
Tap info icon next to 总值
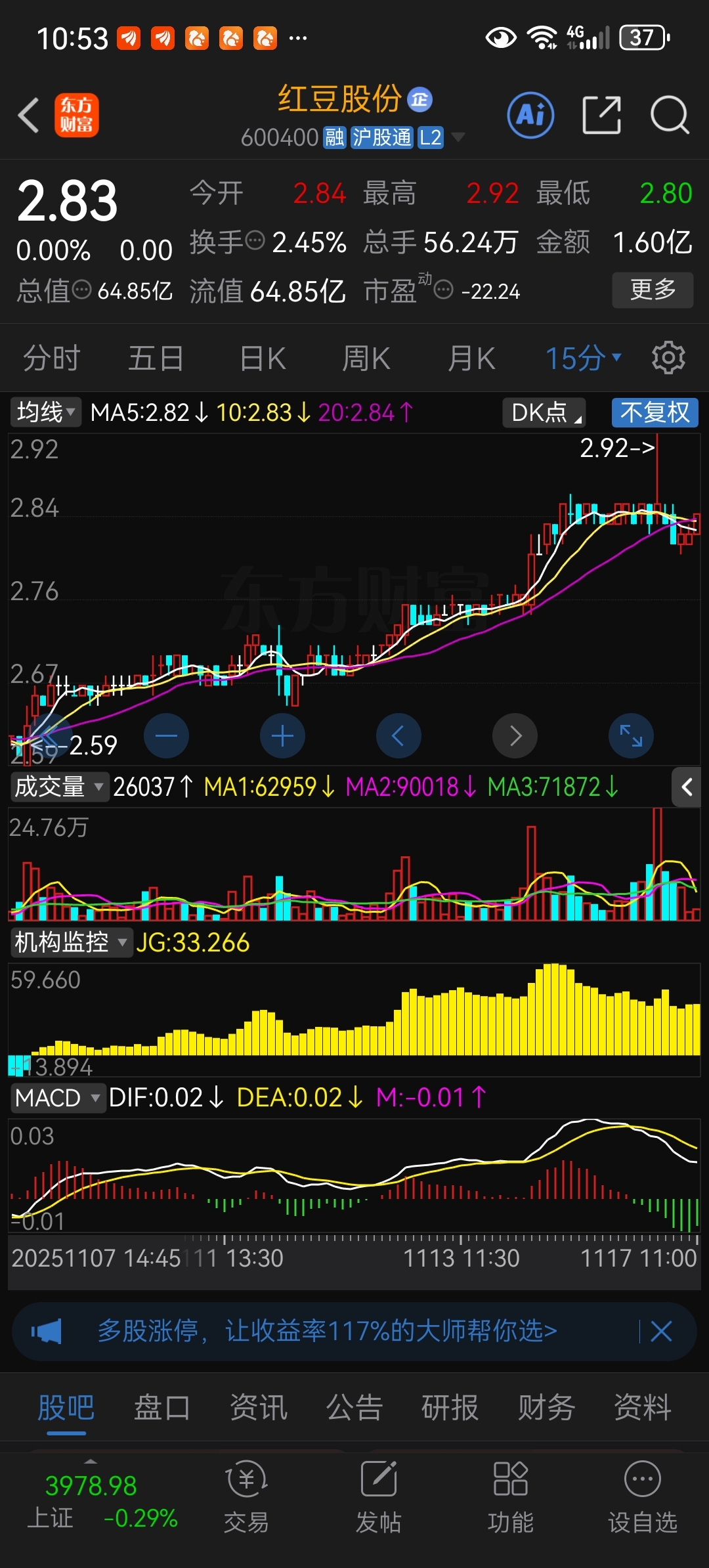tap(81, 289)
